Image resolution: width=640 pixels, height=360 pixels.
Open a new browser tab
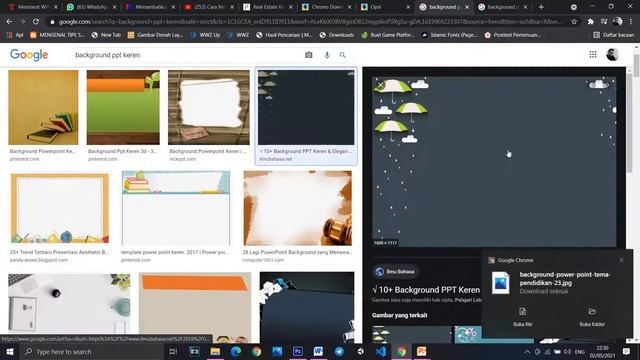(x=541, y=7)
